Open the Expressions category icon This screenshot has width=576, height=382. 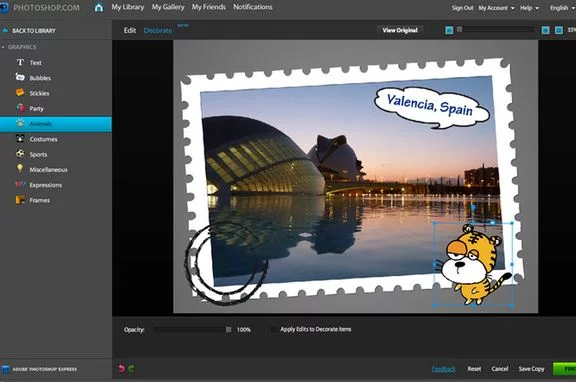click(20, 184)
